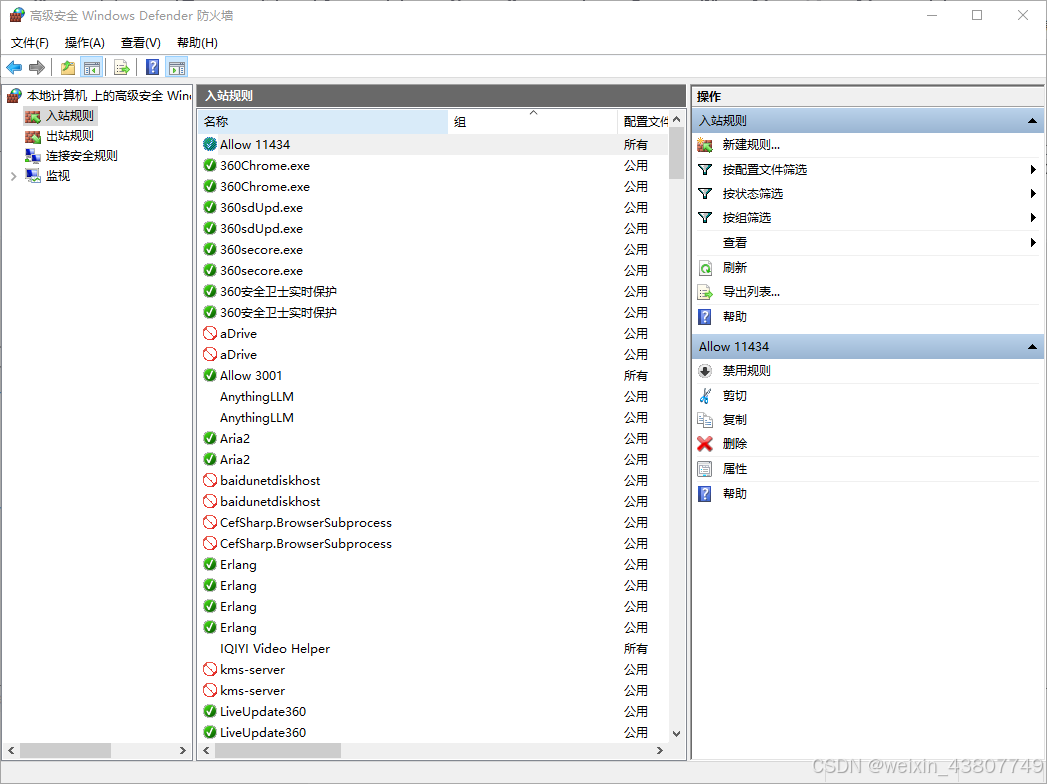Open the properties (属性) icon

click(x=704, y=469)
